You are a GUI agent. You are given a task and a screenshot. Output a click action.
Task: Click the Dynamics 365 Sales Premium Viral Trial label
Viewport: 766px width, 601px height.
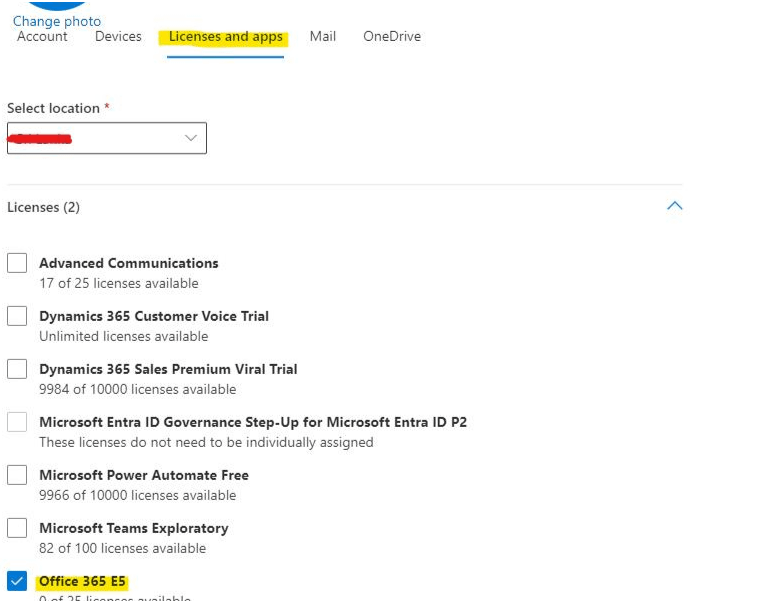tap(168, 369)
